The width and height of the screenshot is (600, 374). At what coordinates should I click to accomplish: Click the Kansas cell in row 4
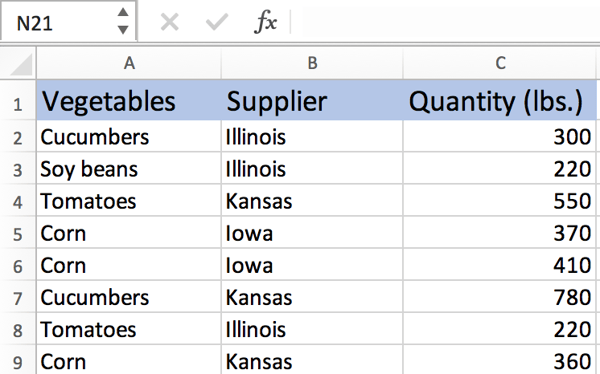point(312,201)
